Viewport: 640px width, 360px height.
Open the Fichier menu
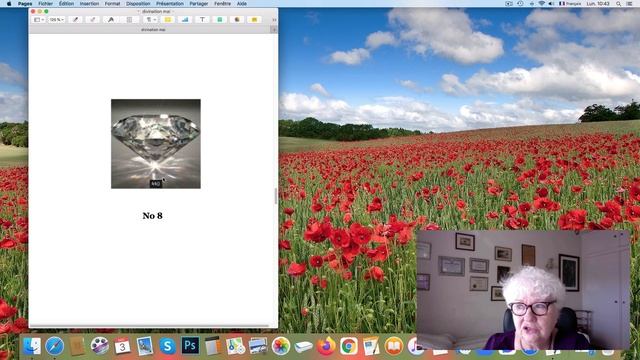pos(45,3)
